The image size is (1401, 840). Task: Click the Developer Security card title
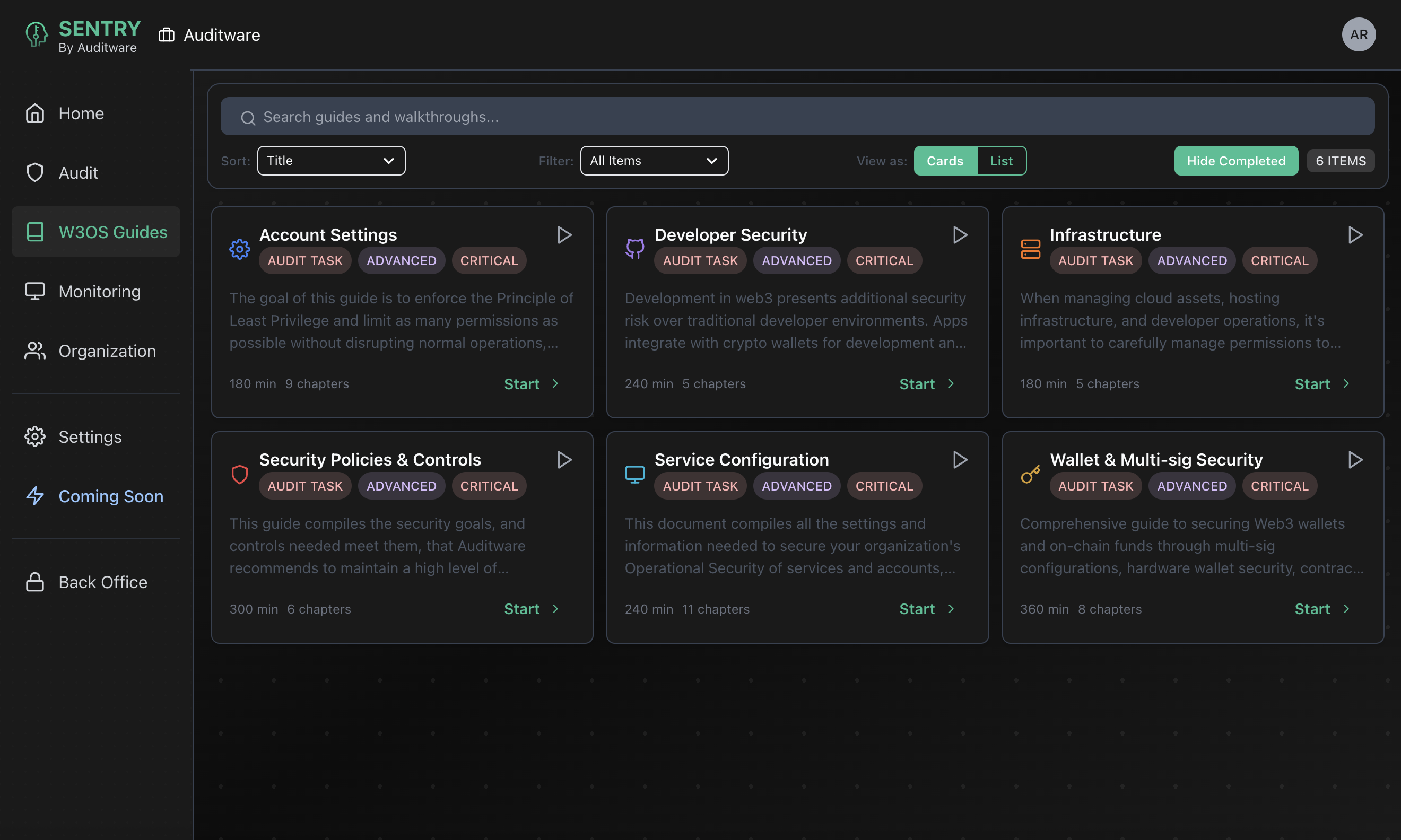(730, 234)
